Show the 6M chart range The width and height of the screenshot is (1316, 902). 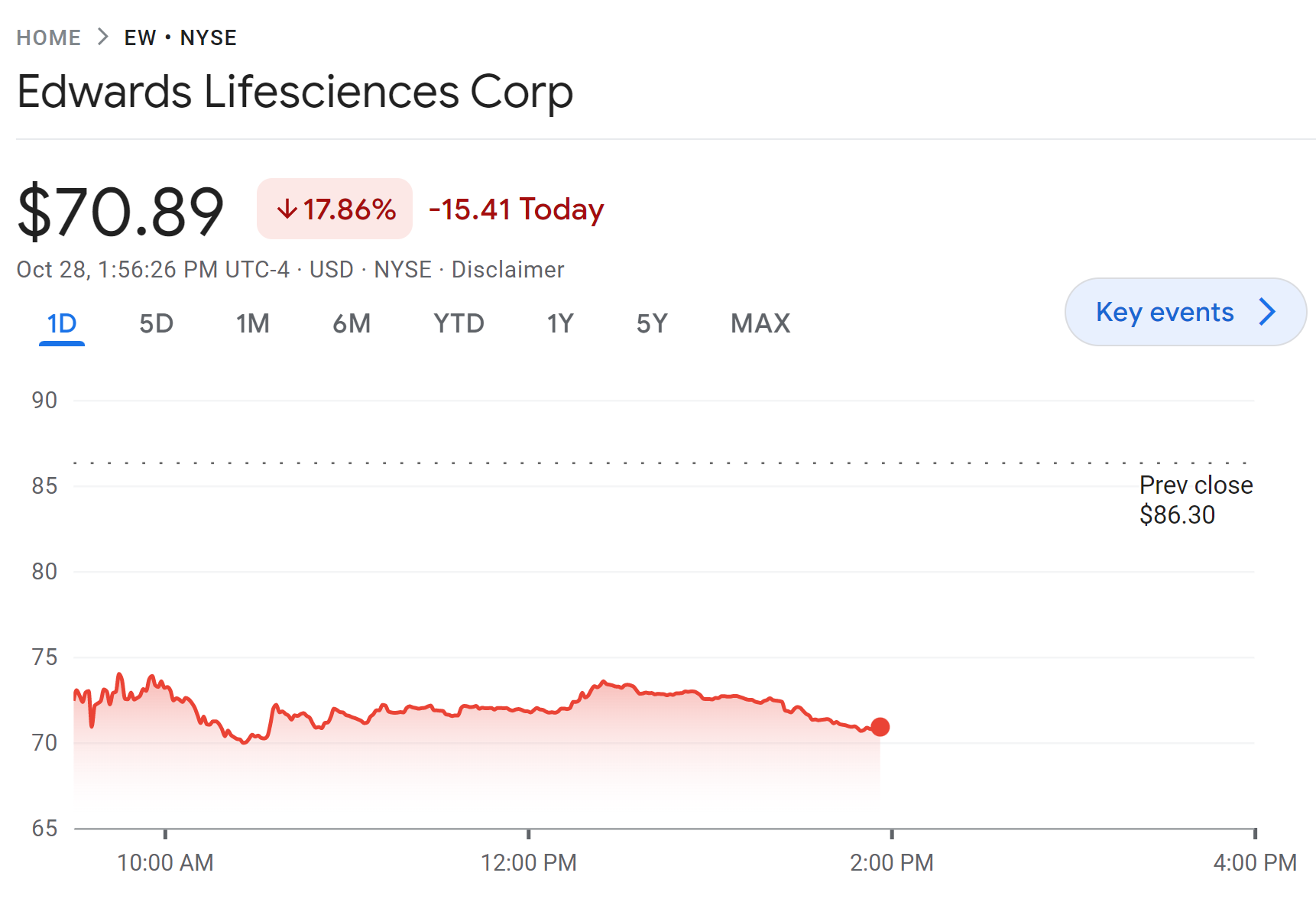[x=352, y=323]
